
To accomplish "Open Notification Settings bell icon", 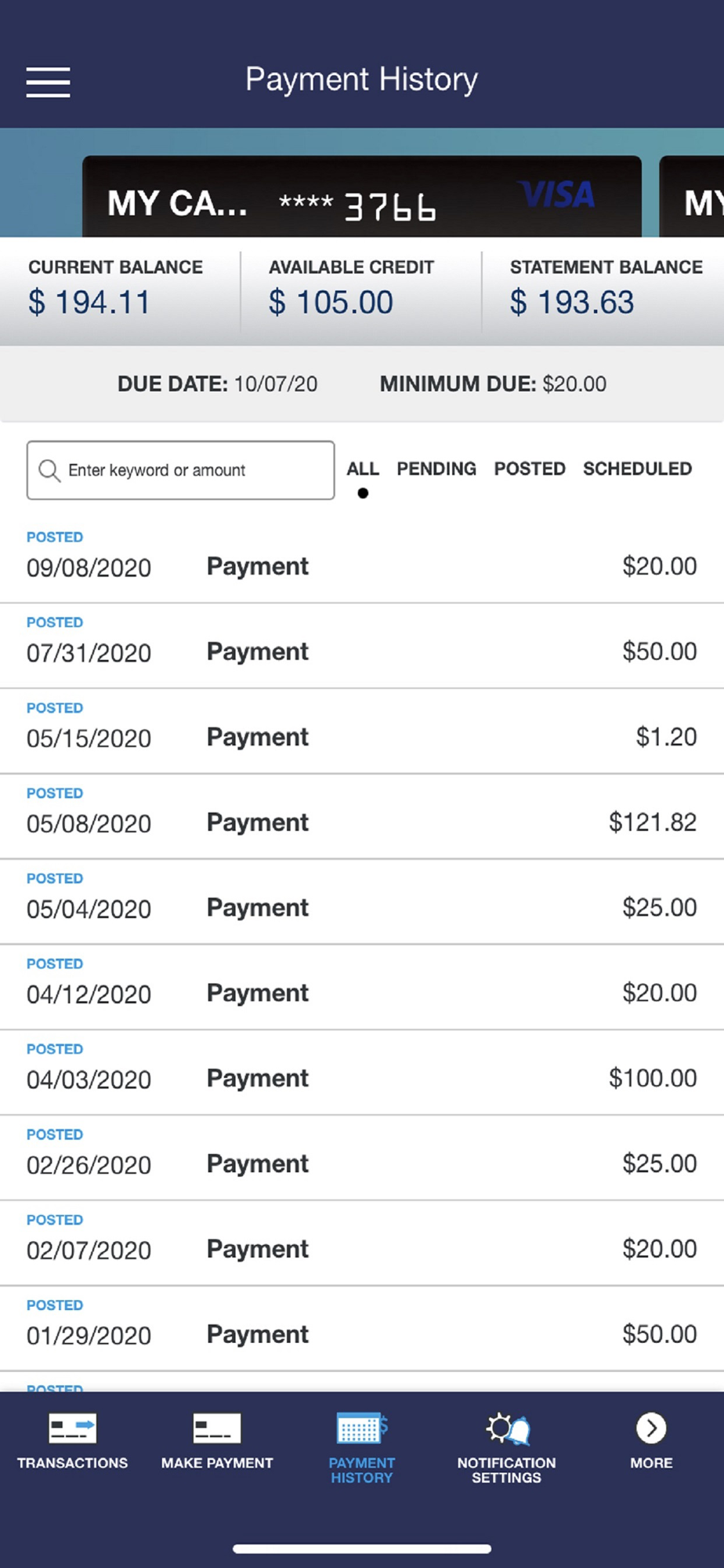I will 508,1428.
